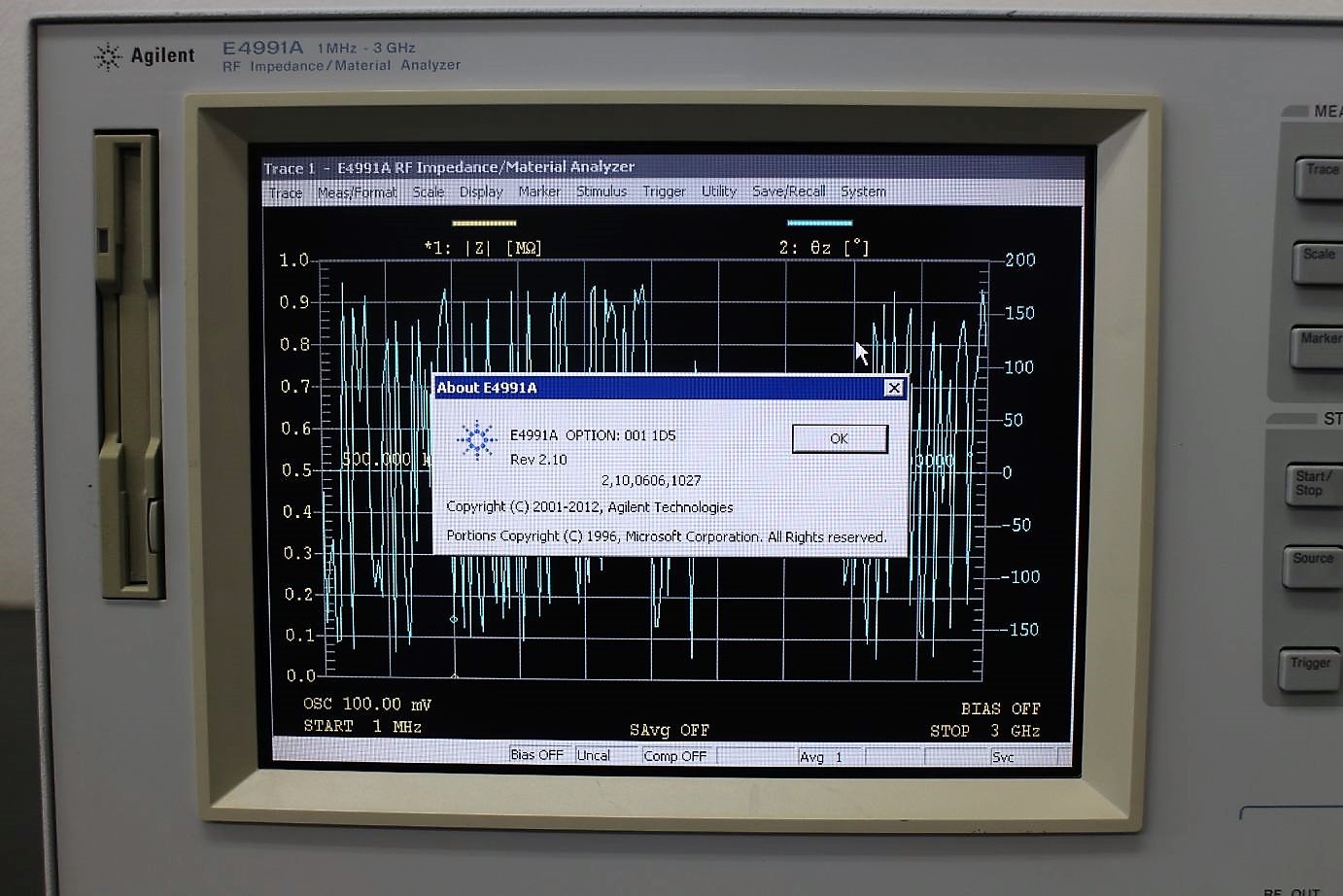Open the Trigger menu
1343x896 pixels.
(x=664, y=191)
